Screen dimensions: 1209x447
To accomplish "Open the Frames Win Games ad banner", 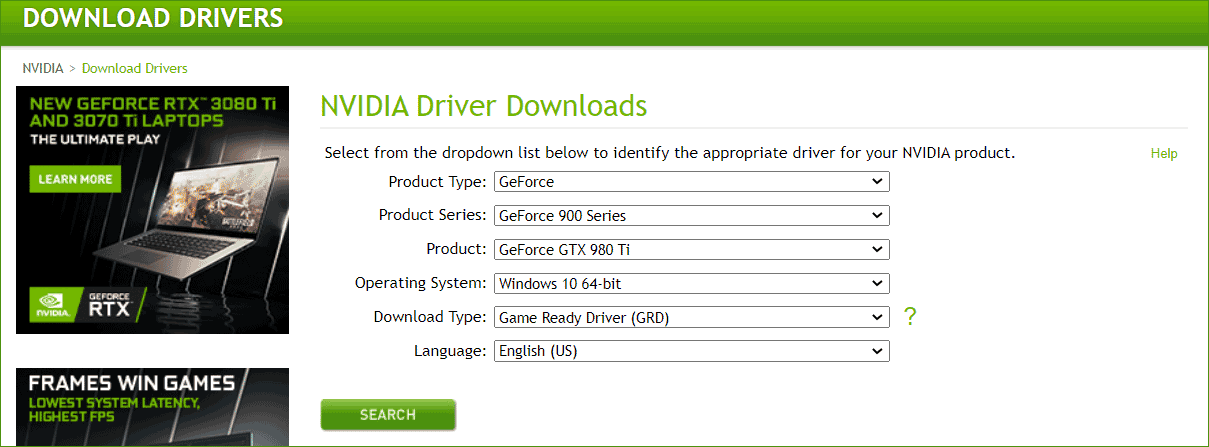I will click(x=152, y=407).
